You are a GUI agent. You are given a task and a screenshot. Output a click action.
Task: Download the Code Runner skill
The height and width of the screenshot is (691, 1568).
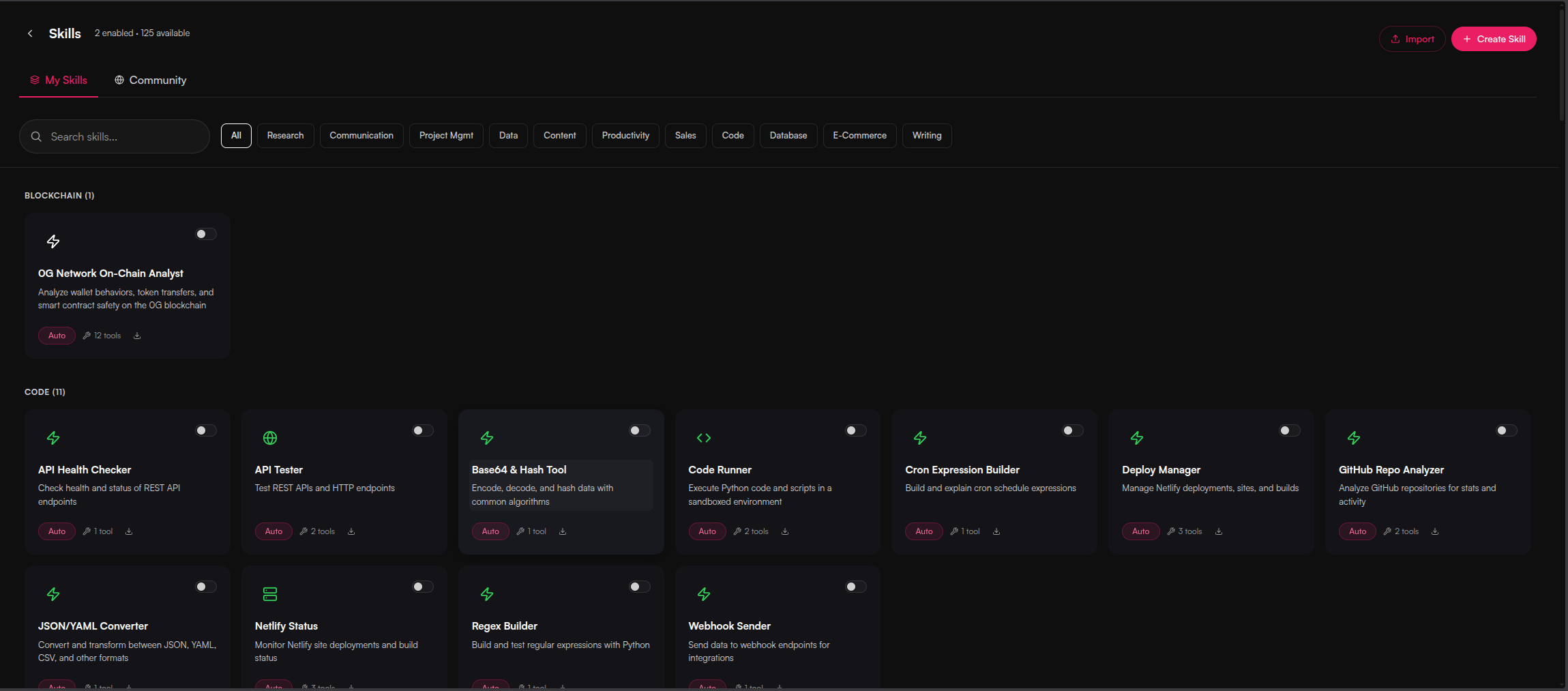click(785, 531)
